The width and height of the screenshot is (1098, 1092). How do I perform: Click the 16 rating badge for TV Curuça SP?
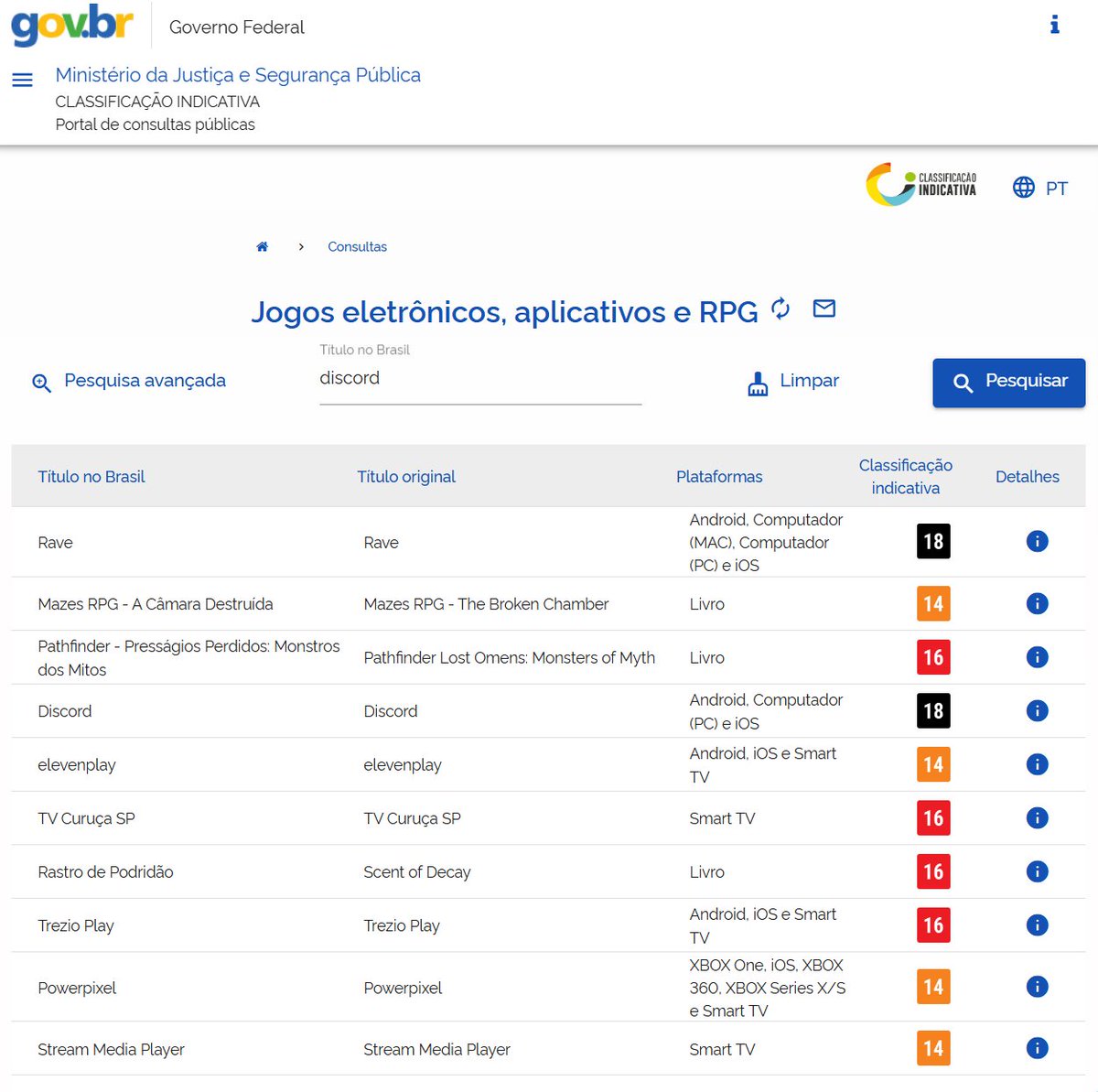933,818
